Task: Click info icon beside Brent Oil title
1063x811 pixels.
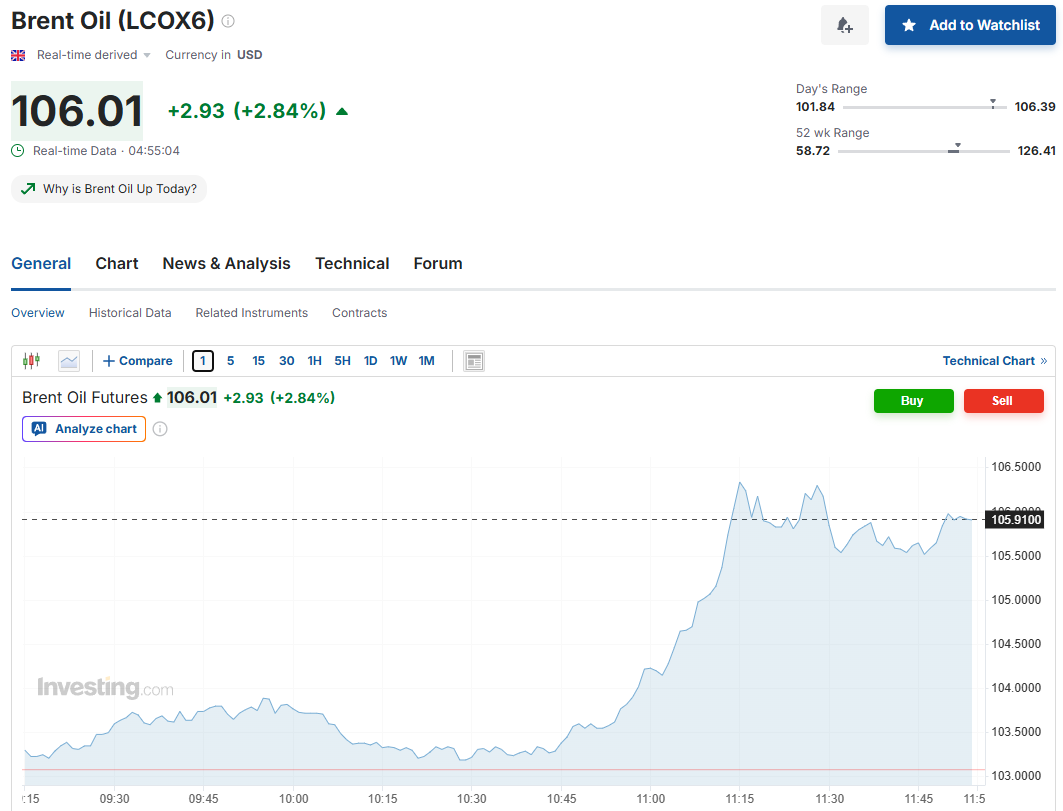Action: coord(228,21)
